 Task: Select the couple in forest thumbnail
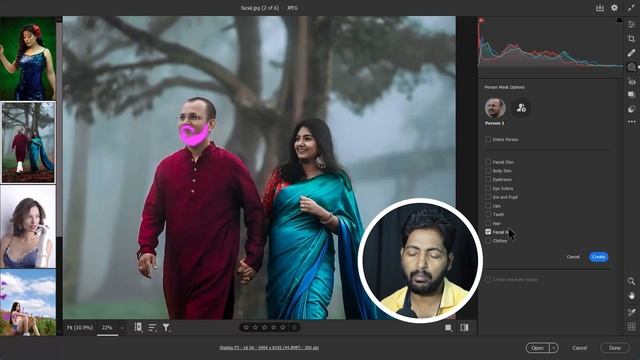click(x=28, y=142)
